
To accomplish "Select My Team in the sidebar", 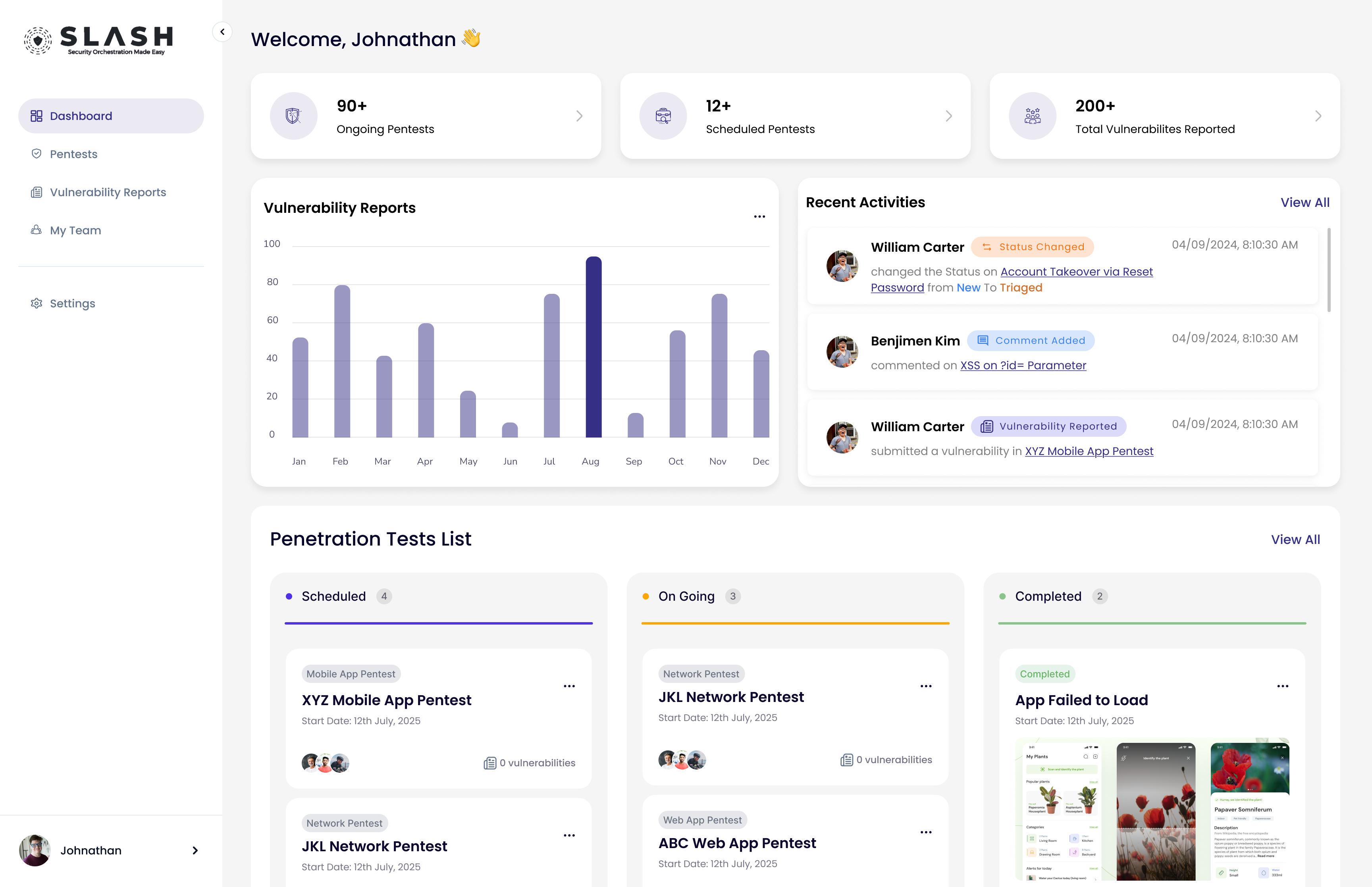I will tap(66, 230).
